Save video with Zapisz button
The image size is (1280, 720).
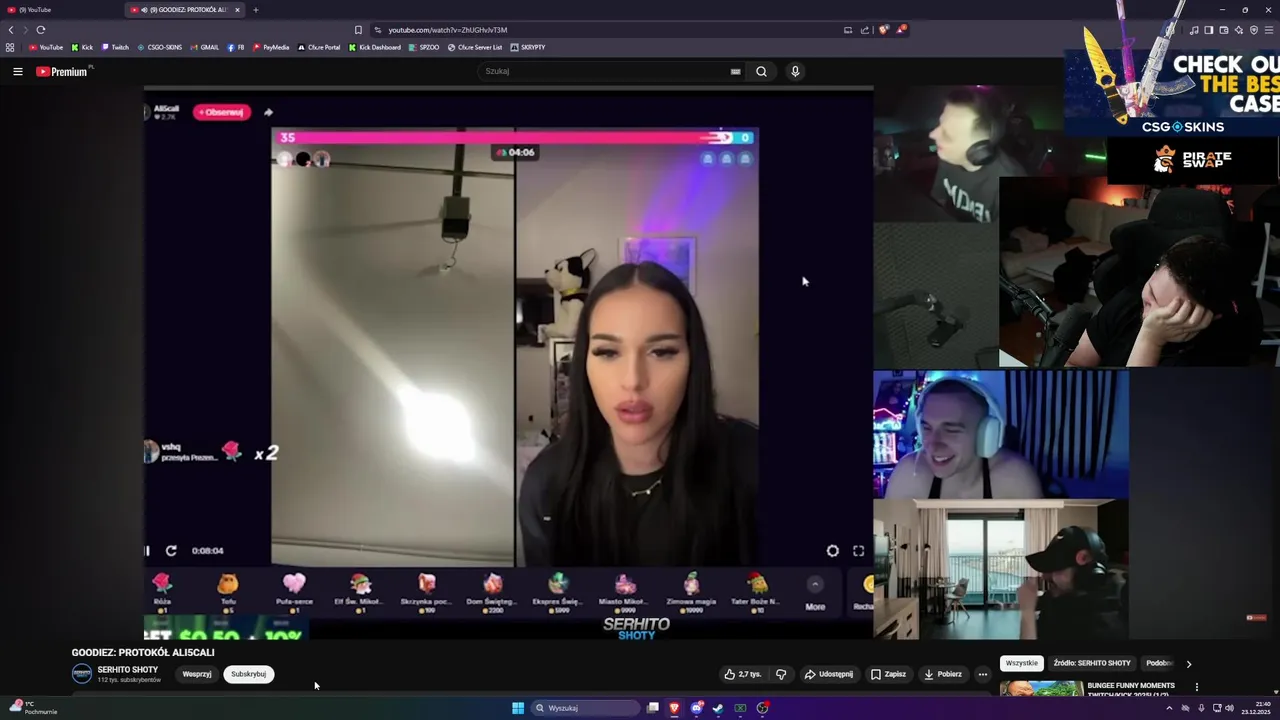[888, 674]
